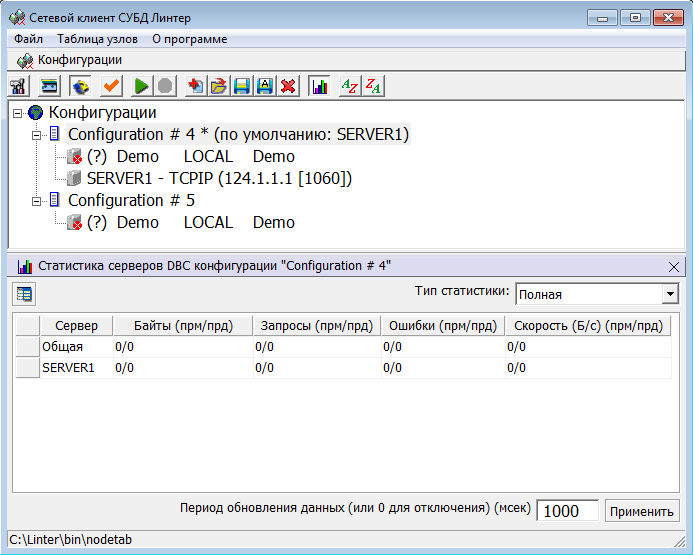Collapse the Configuration # 4 node
The height and width of the screenshot is (555, 693).
click(37, 135)
